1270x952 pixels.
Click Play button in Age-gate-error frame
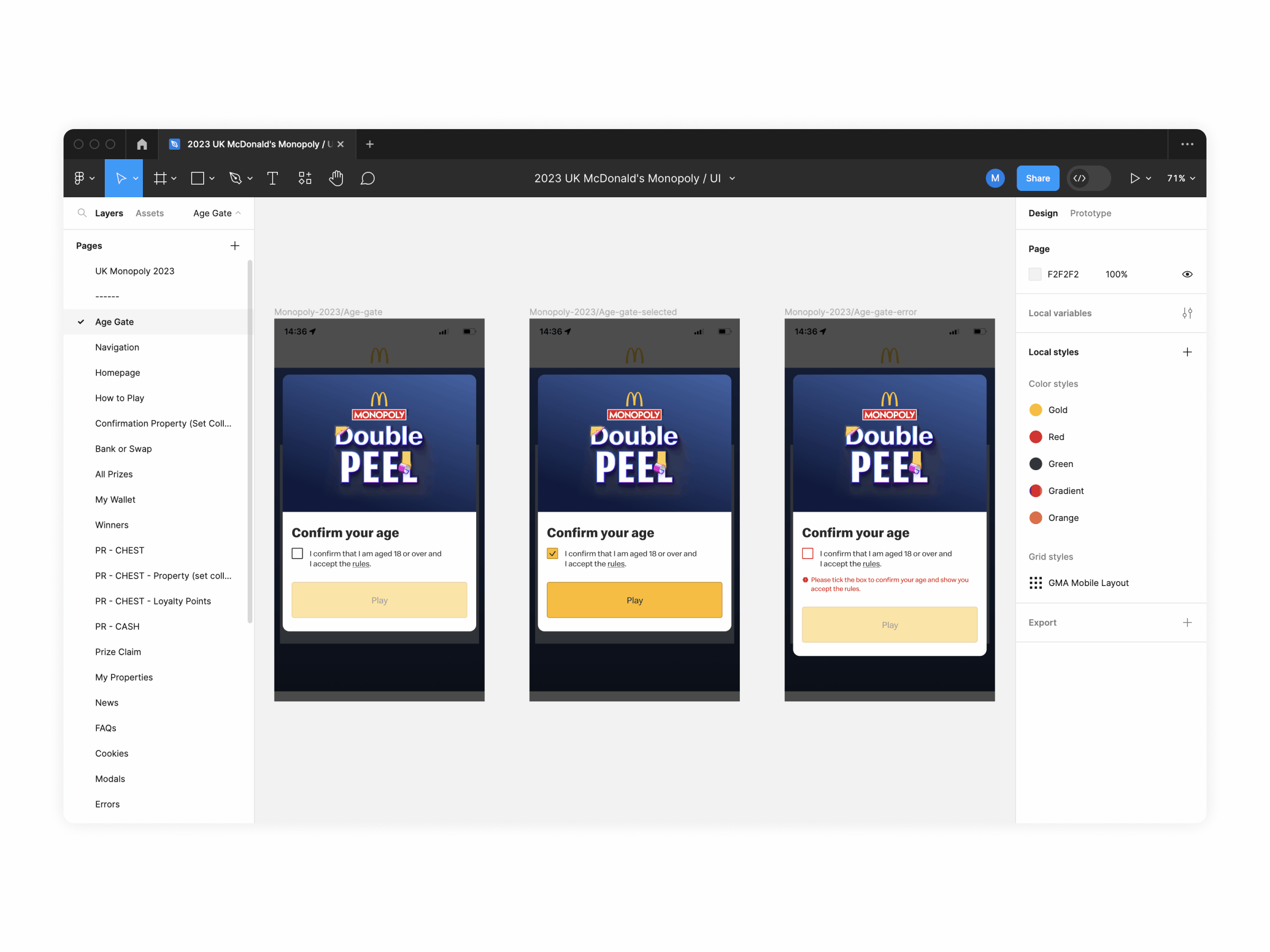click(890, 625)
